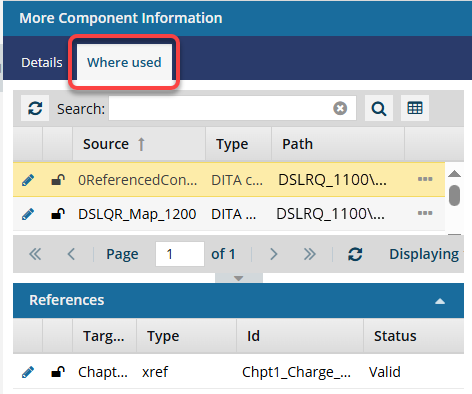The height and width of the screenshot is (394, 472).
Task: Click the vertical scrollbar thumb in the source list
Action: pyautogui.click(x=454, y=195)
